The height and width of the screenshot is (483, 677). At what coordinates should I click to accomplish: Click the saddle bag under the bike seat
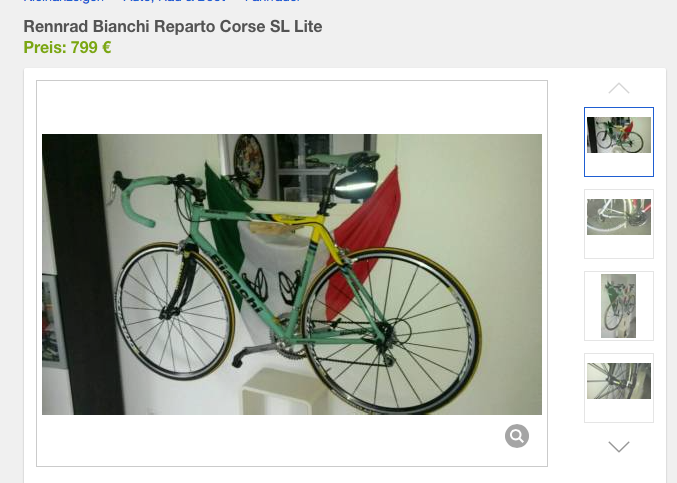coord(355,184)
